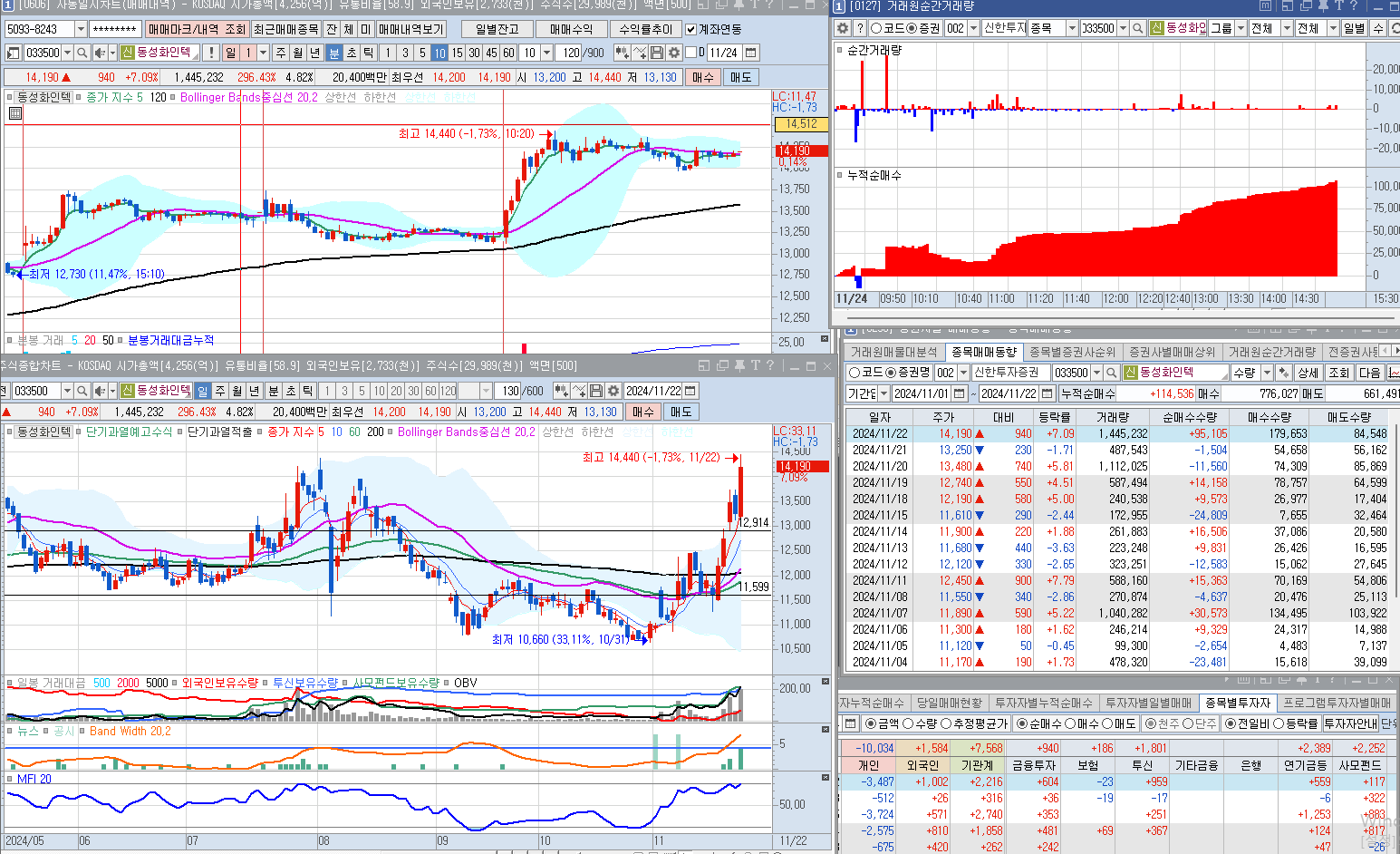
Task: Select 등락률 radio option
Action: click(1279, 723)
